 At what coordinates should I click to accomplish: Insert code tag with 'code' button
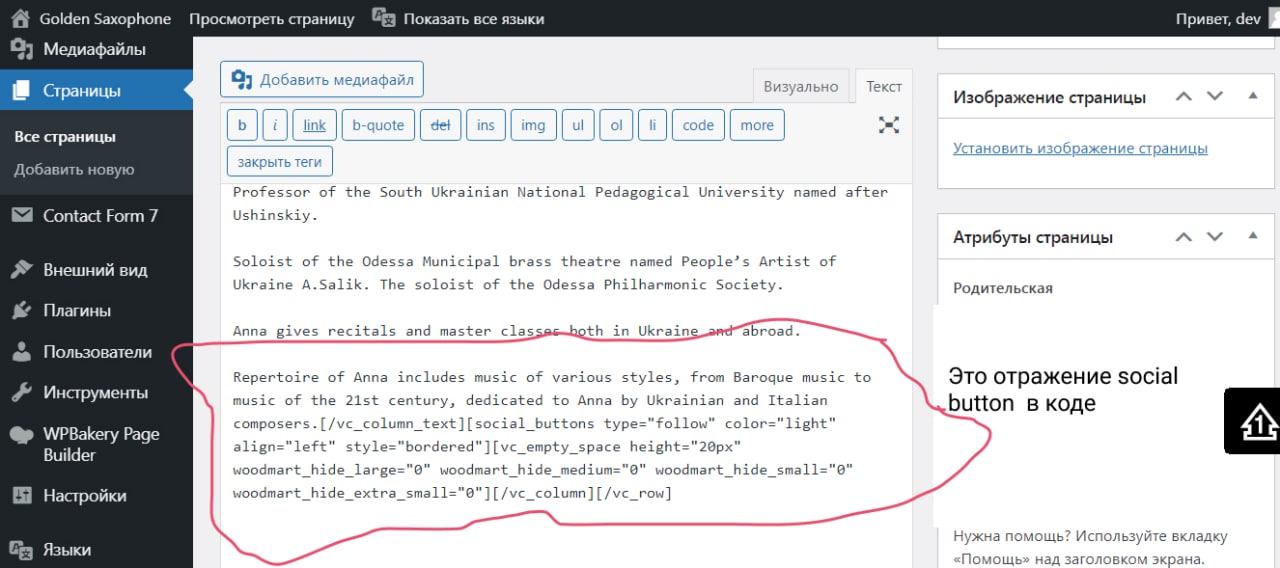click(698, 125)
